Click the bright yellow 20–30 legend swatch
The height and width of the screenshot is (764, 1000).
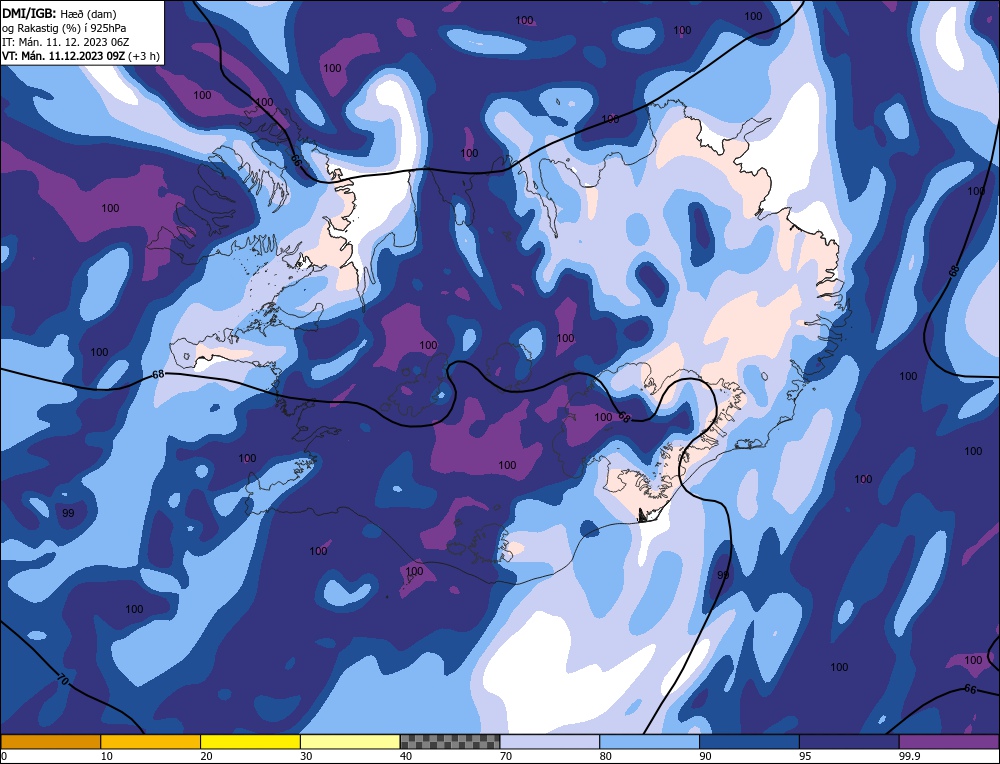tap(250, 741)
